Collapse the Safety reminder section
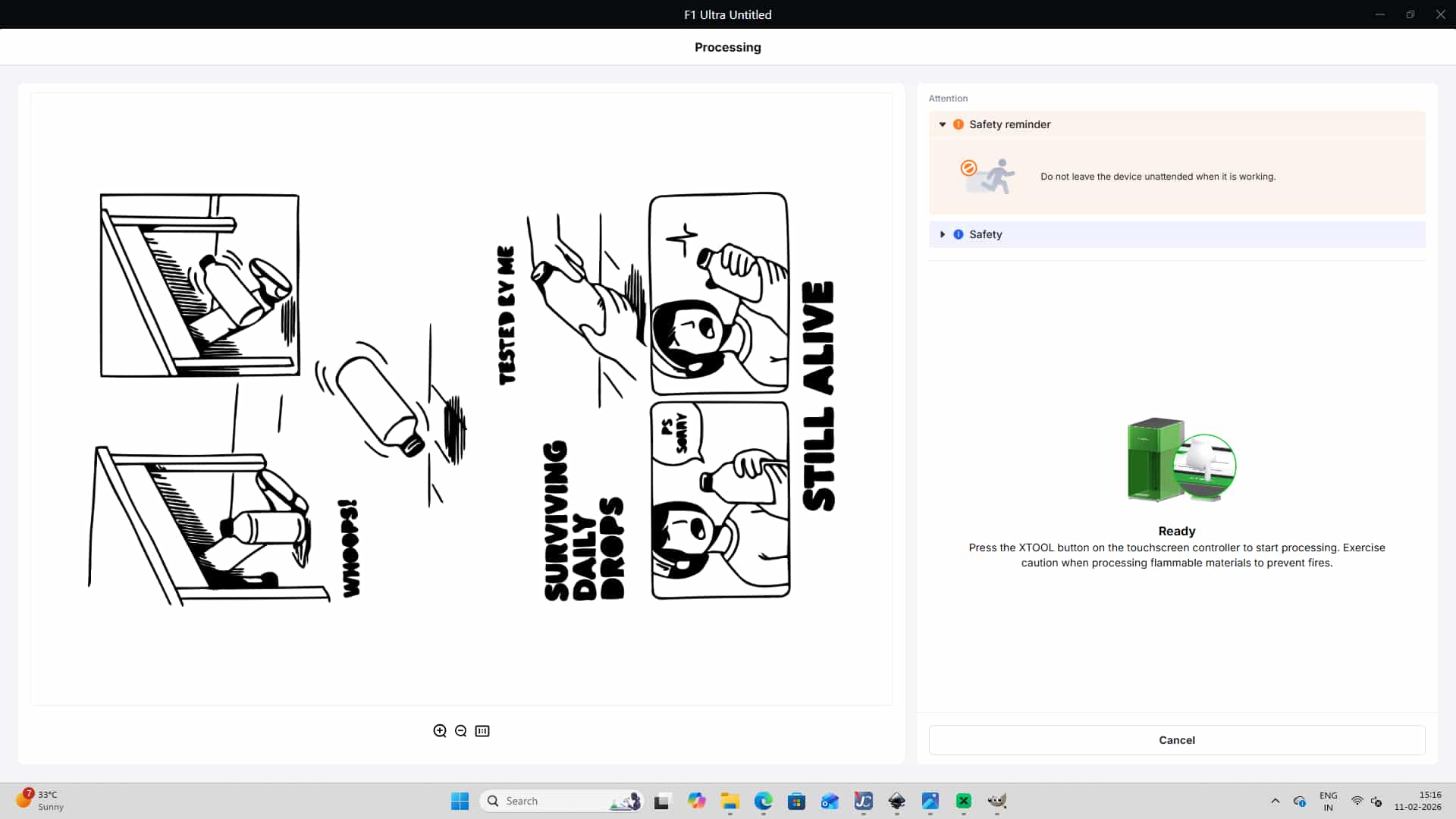The width and height of the screenshot is (1456, 819). click(x=943, y=124)
